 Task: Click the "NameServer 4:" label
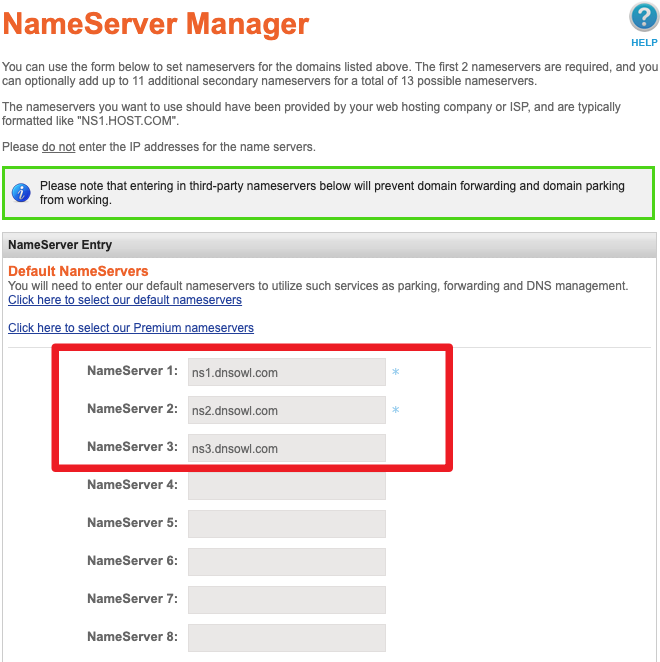(132, 485)
